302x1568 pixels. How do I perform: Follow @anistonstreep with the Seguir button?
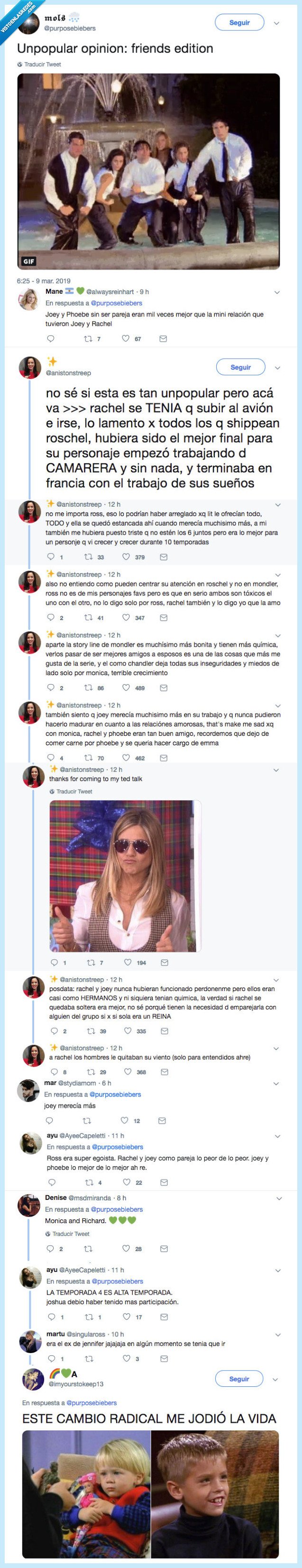tap(240, 367)
